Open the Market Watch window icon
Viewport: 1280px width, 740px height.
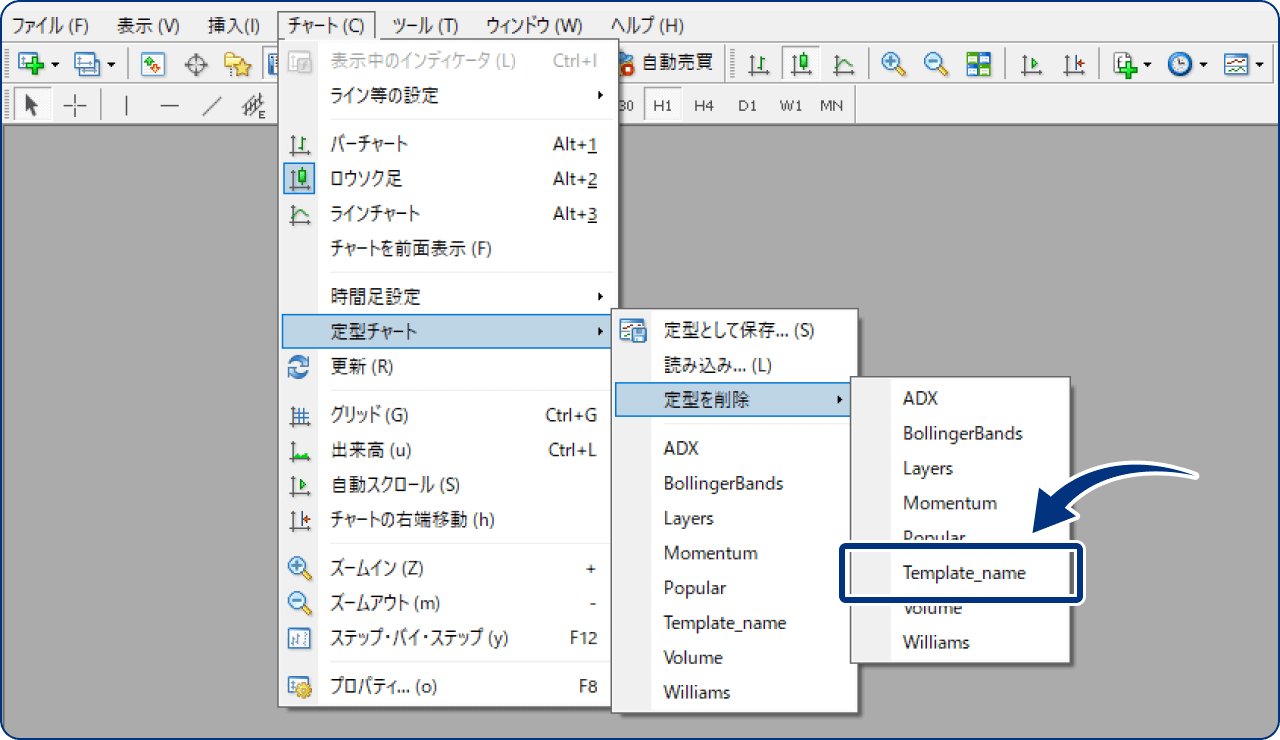coord(152,65)
